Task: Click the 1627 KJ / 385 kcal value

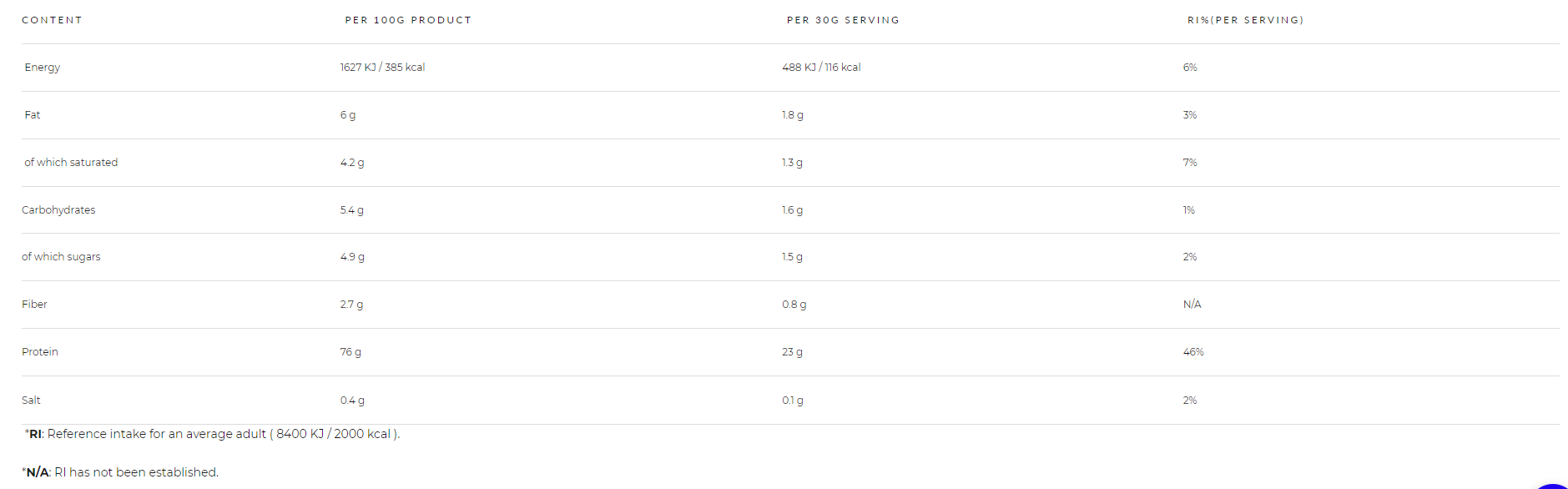Action: [382, 68]
